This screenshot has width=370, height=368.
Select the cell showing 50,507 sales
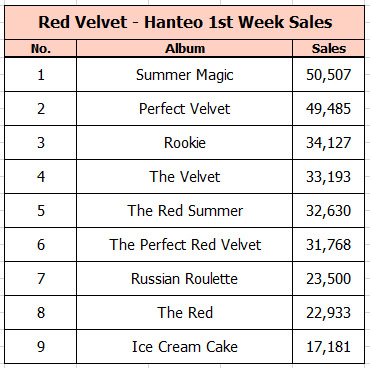point(329,75)
